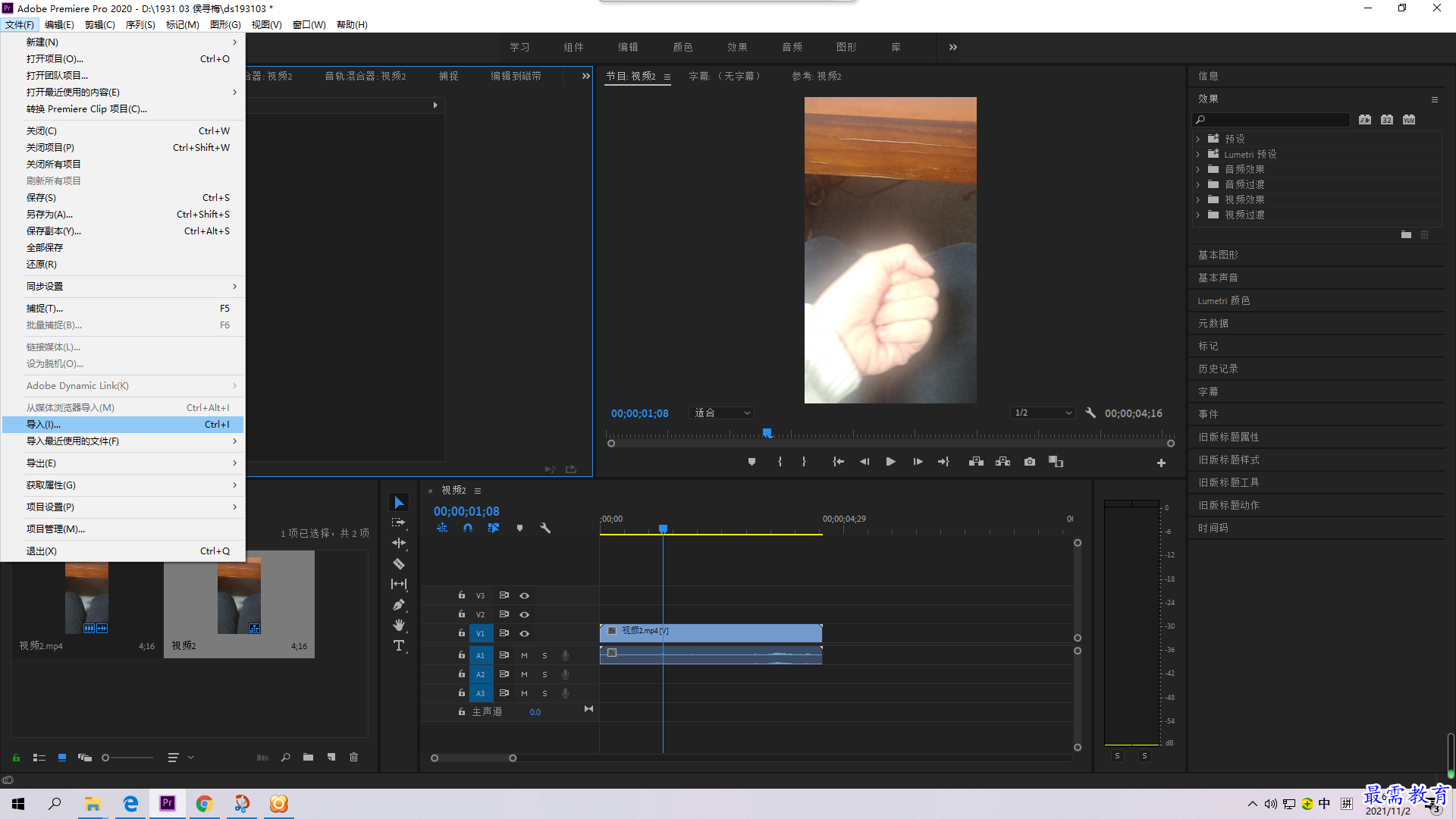Open the 编辑(E) menu
Viewport: 1456px width, 819px height.
(59, 24)
